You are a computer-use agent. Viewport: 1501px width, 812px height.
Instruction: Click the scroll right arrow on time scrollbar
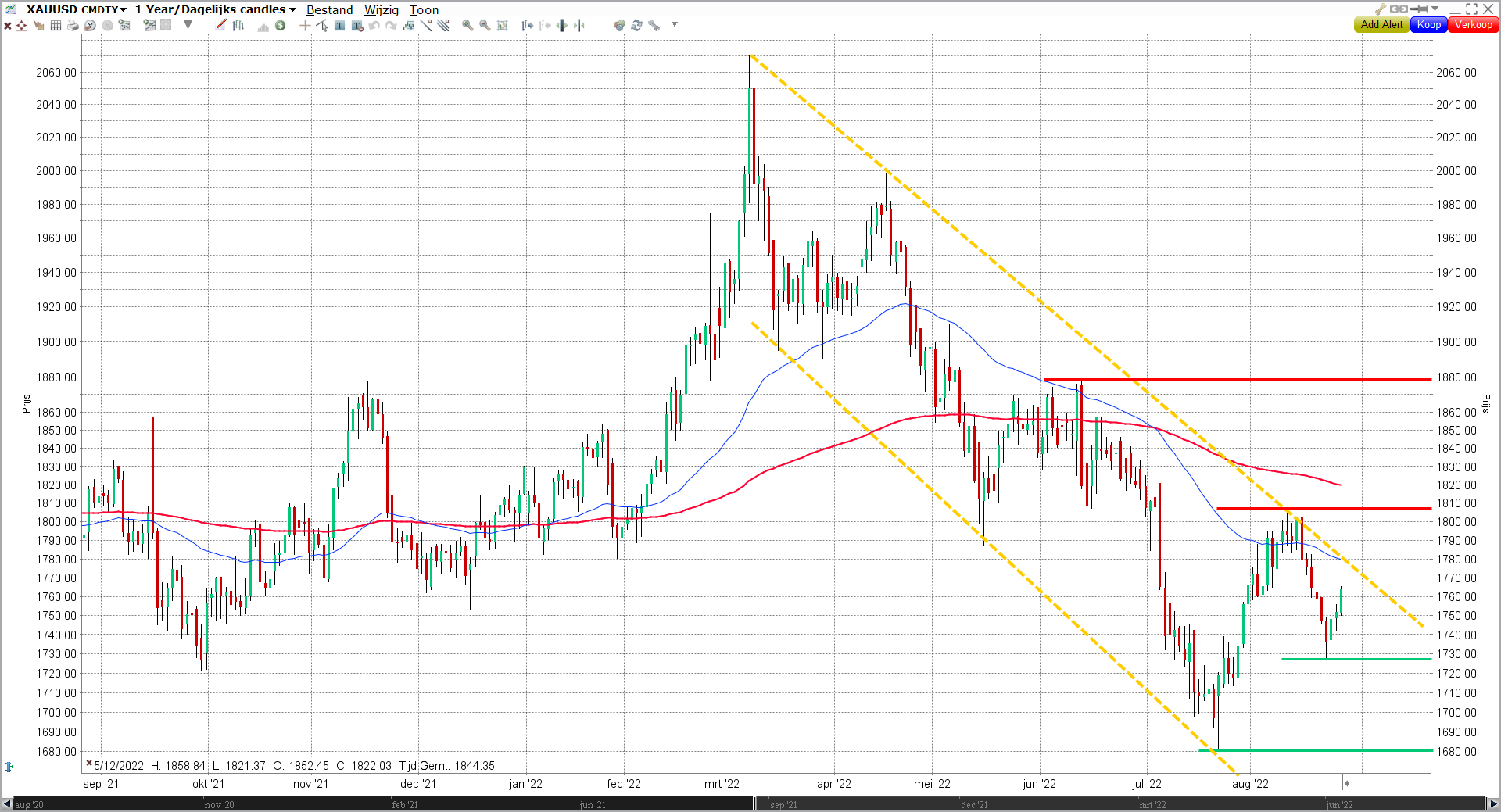1493,804
